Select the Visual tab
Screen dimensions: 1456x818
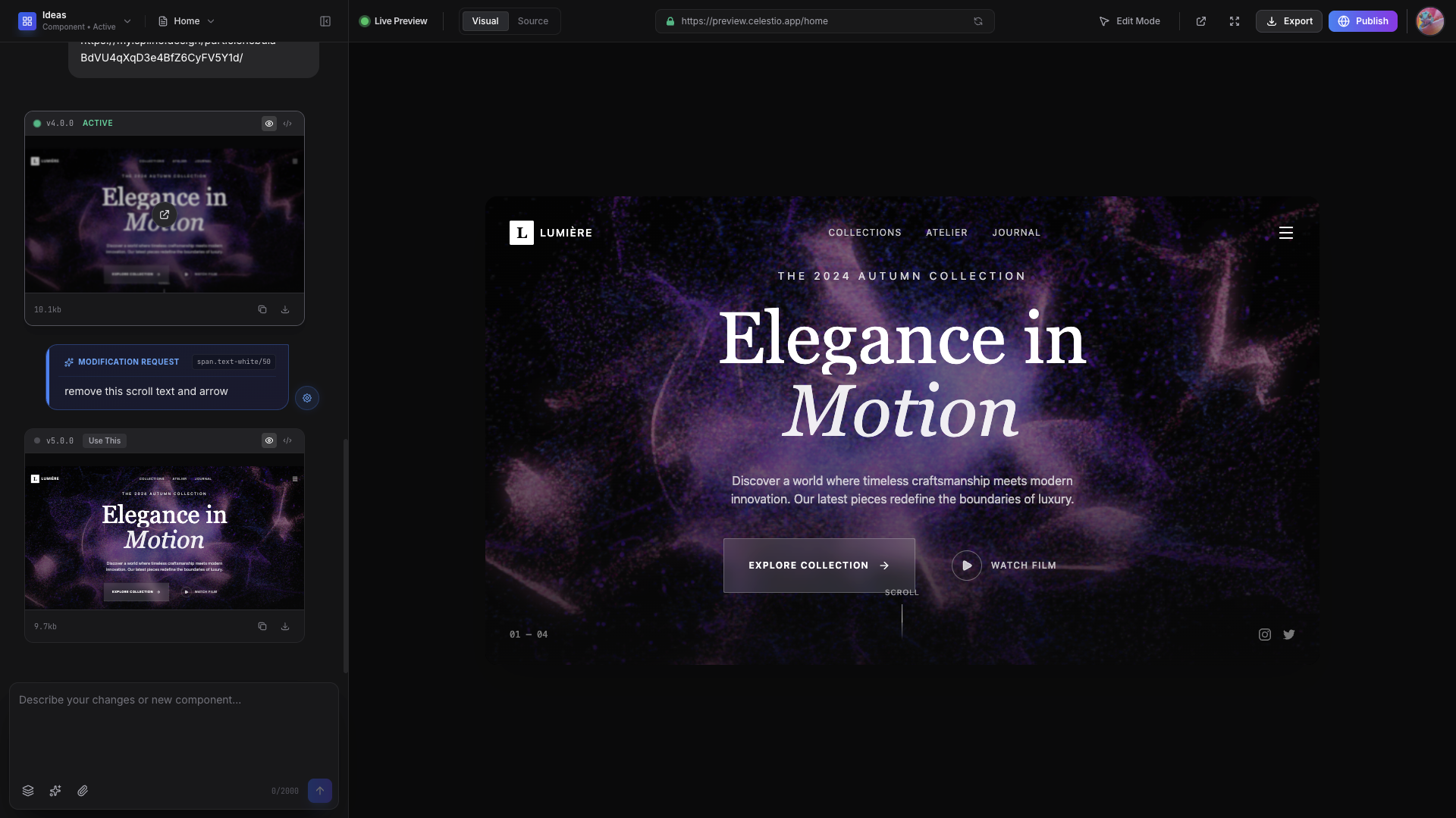point(485,21)
